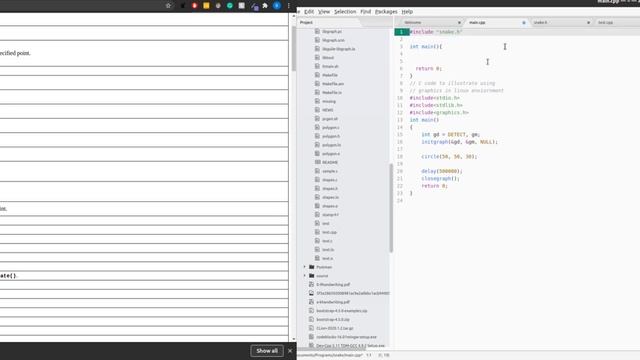Image resolution: width=640 pixels, height=360 pixels.
Task: Click line number 1 in the gutter
Action: click(401, 32)
